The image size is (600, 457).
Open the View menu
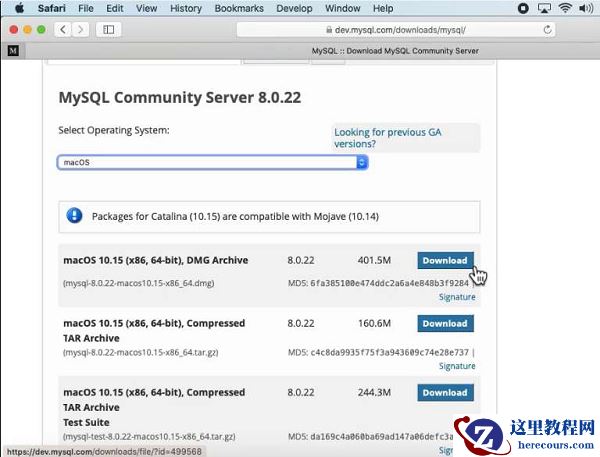(x=147, y=8)
